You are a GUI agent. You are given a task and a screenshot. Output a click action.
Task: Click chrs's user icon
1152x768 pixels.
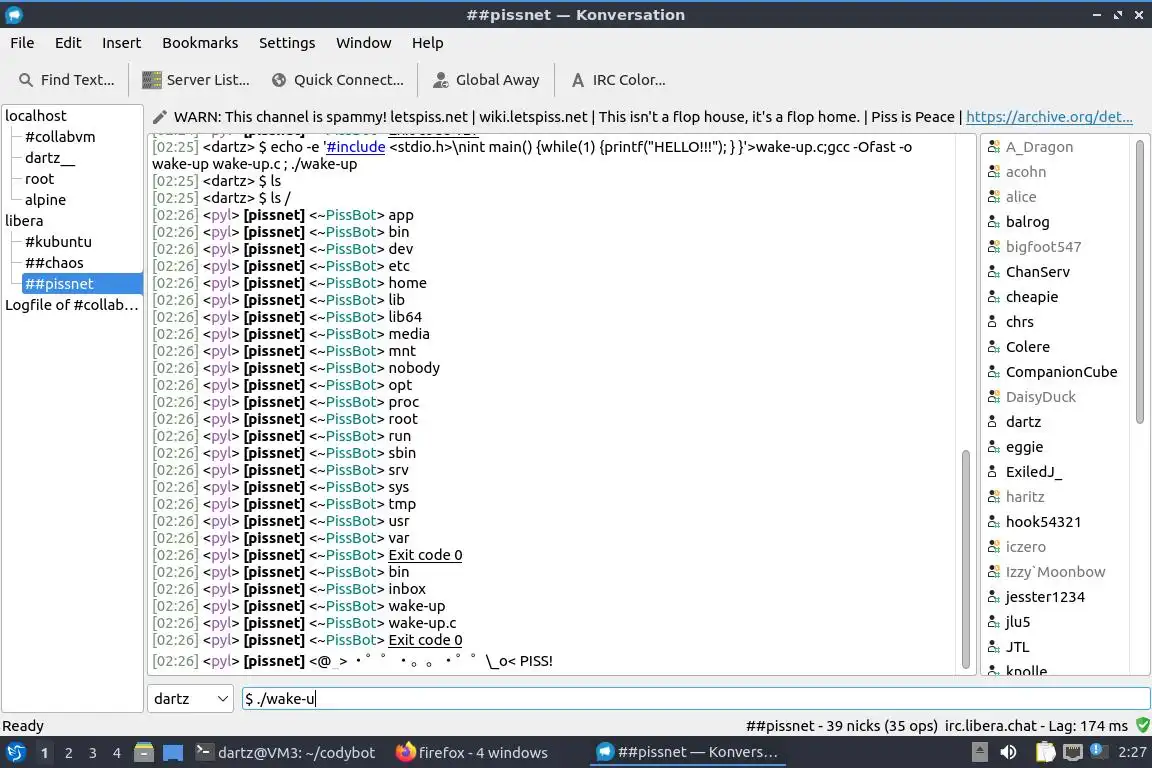tap(993, 322)
